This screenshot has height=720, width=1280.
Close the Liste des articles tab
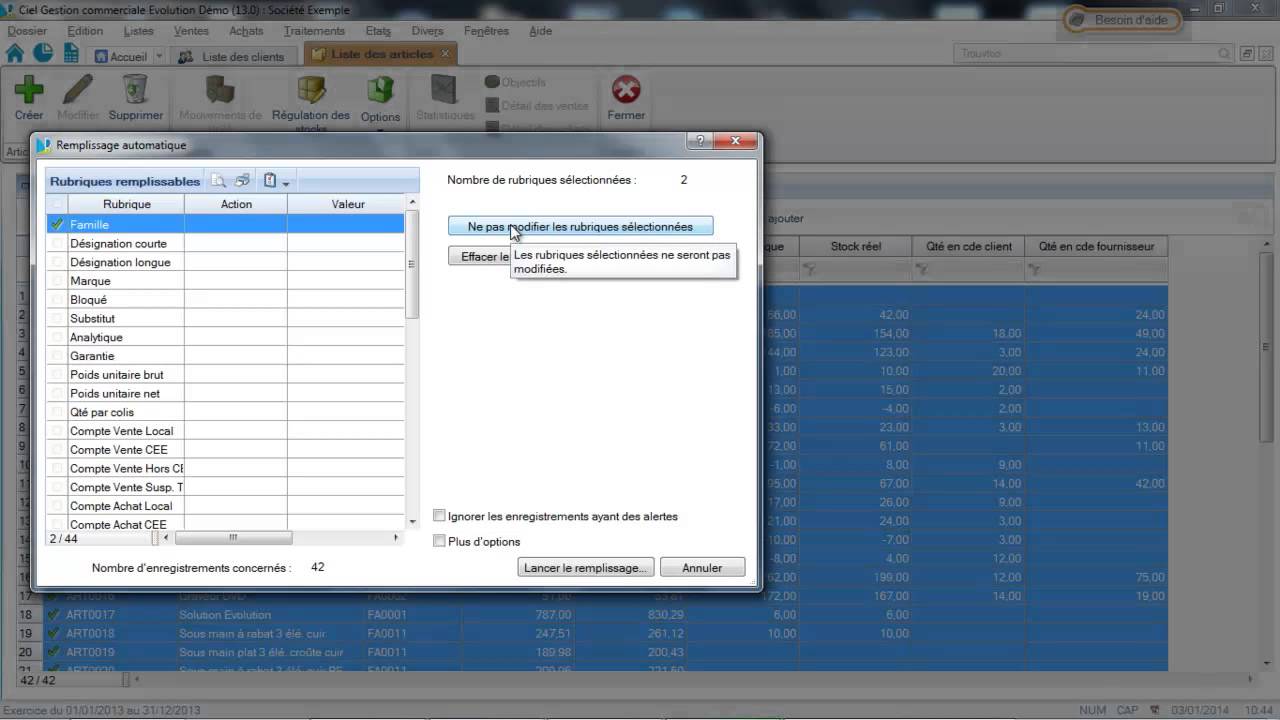pos(445,53)
